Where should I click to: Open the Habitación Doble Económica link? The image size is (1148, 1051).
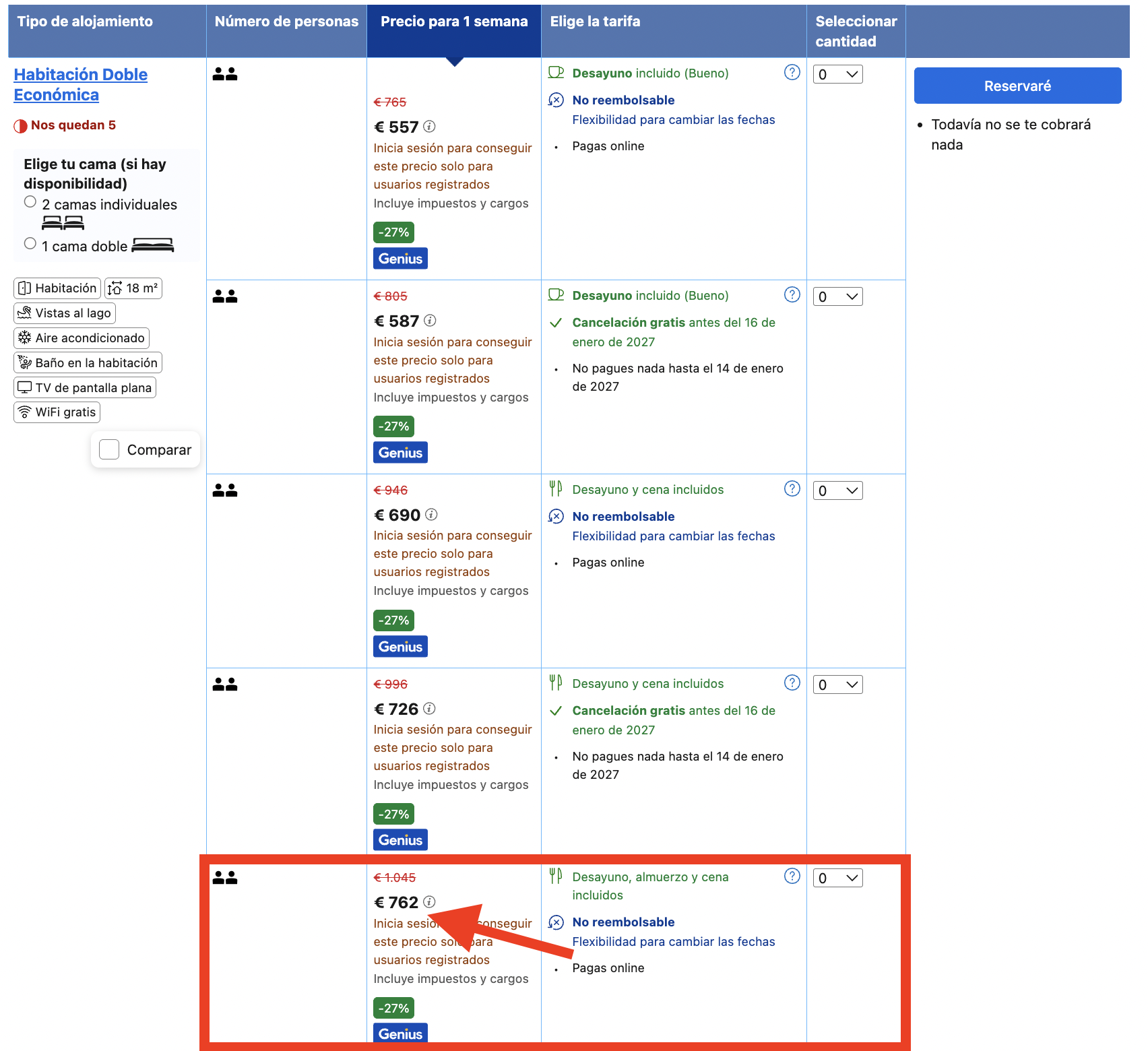80,84
